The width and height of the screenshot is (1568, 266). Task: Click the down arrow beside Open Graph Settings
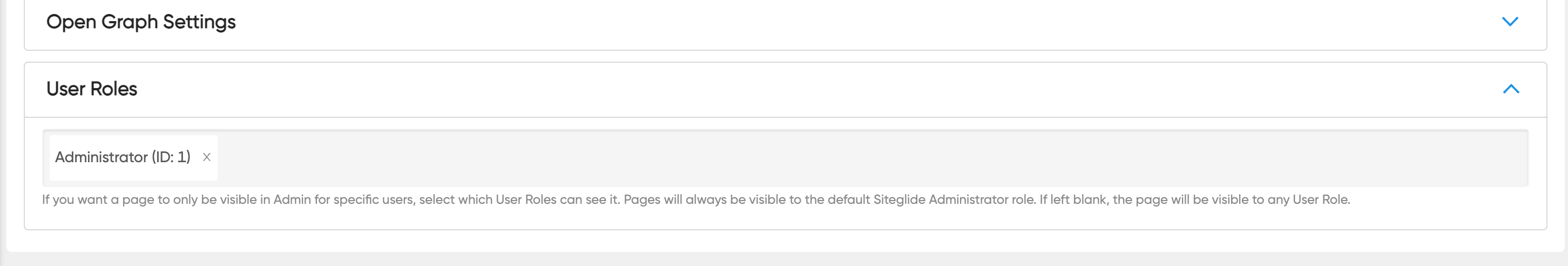pos(1510,22)
